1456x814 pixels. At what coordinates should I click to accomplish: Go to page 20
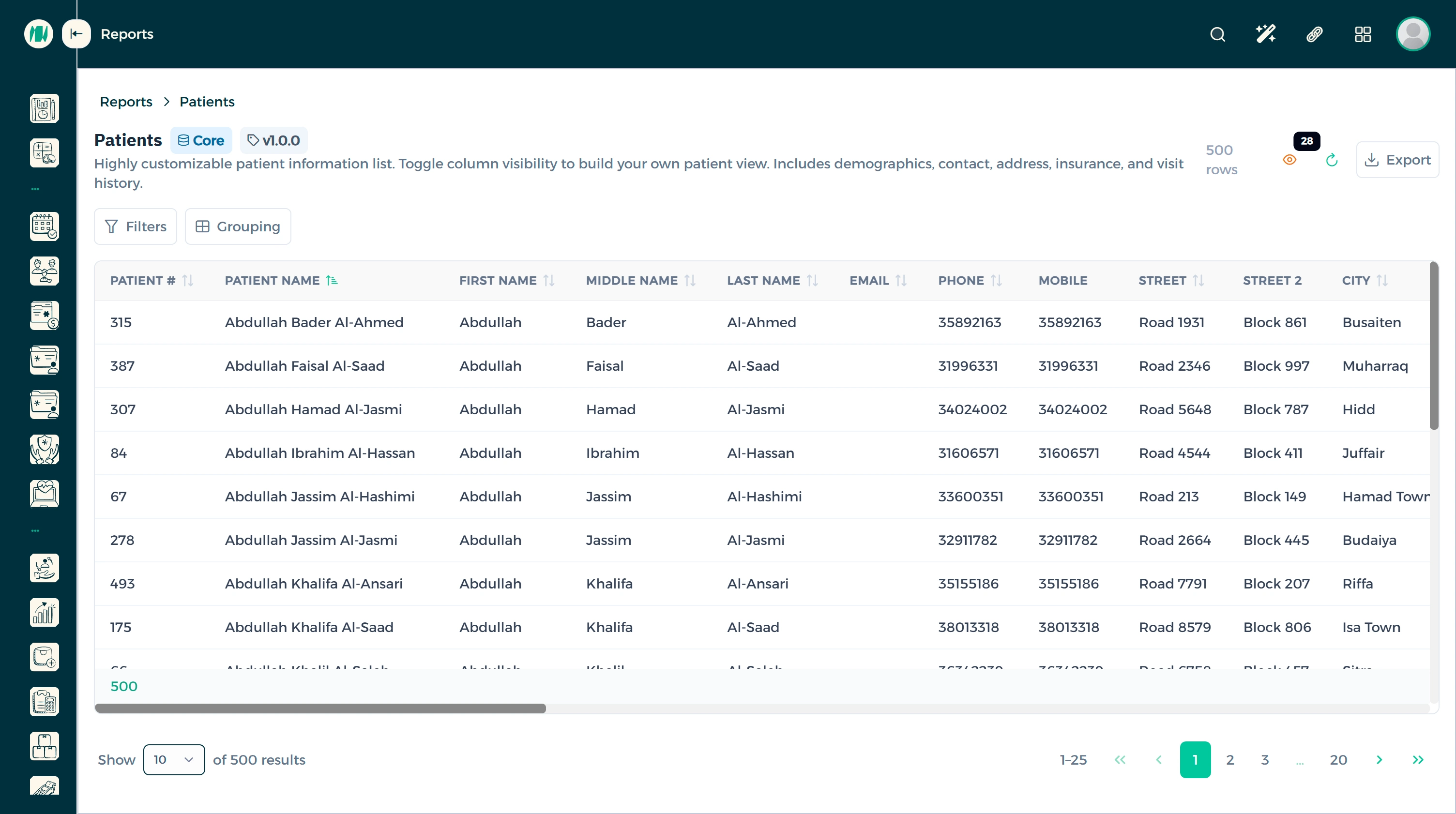pos(1338,760)
